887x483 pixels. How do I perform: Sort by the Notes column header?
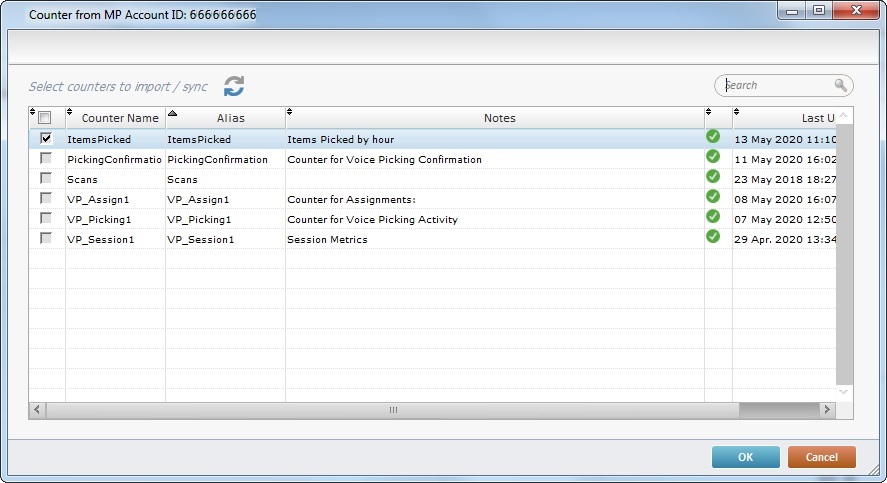click(x=499, y=118)
